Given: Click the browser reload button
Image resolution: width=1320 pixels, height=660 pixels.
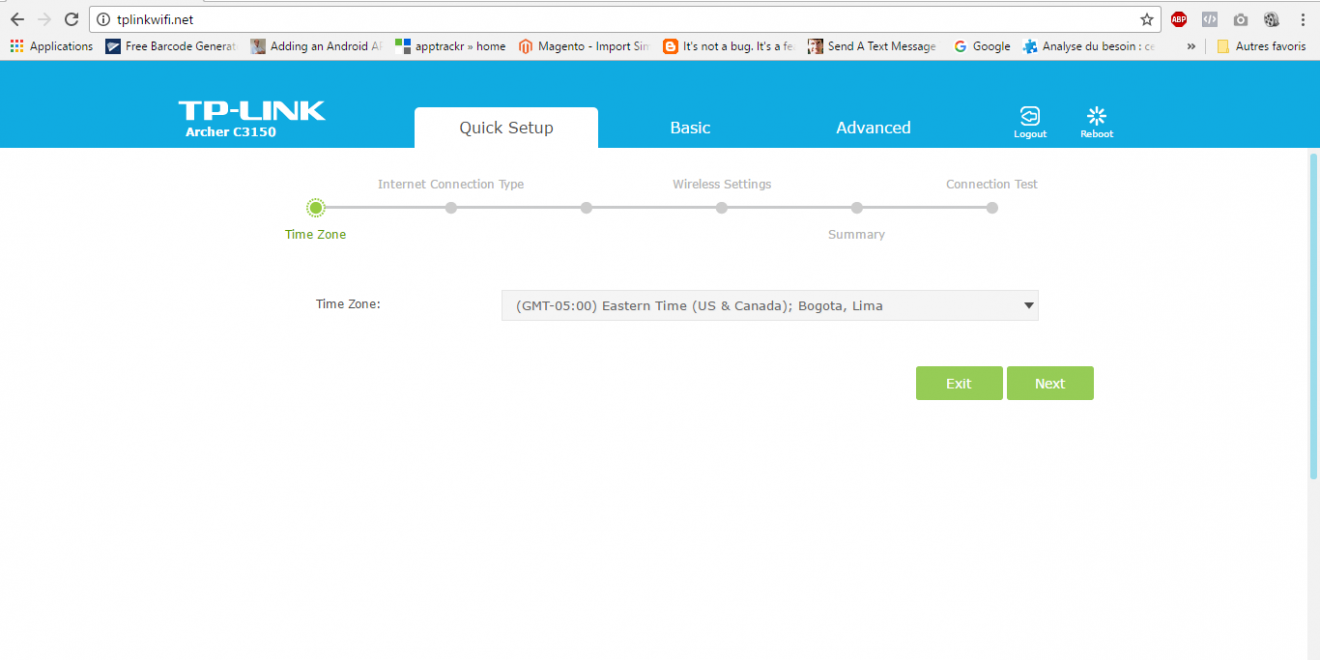Looking at the screenshot, I should point(71,19).
